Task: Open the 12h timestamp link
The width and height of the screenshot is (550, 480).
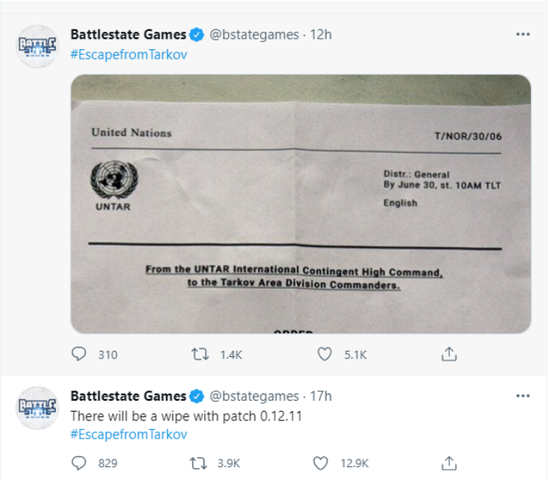Action: 321,34
